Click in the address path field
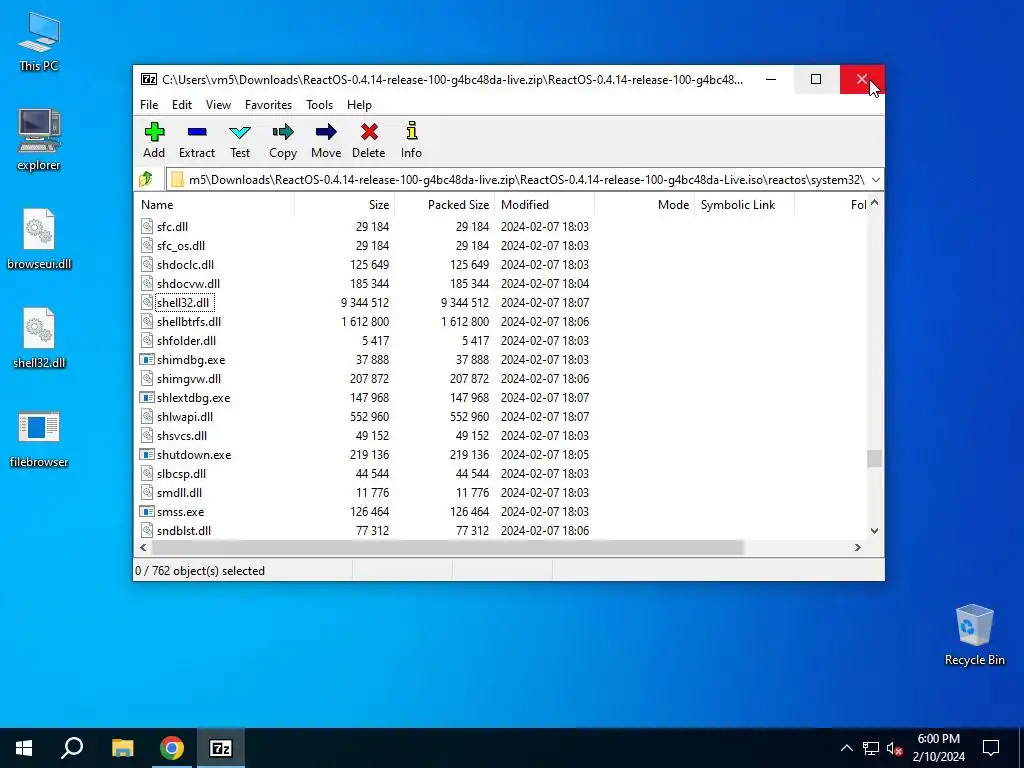Screen dimensions: 1024x768 tap(519, 180)
